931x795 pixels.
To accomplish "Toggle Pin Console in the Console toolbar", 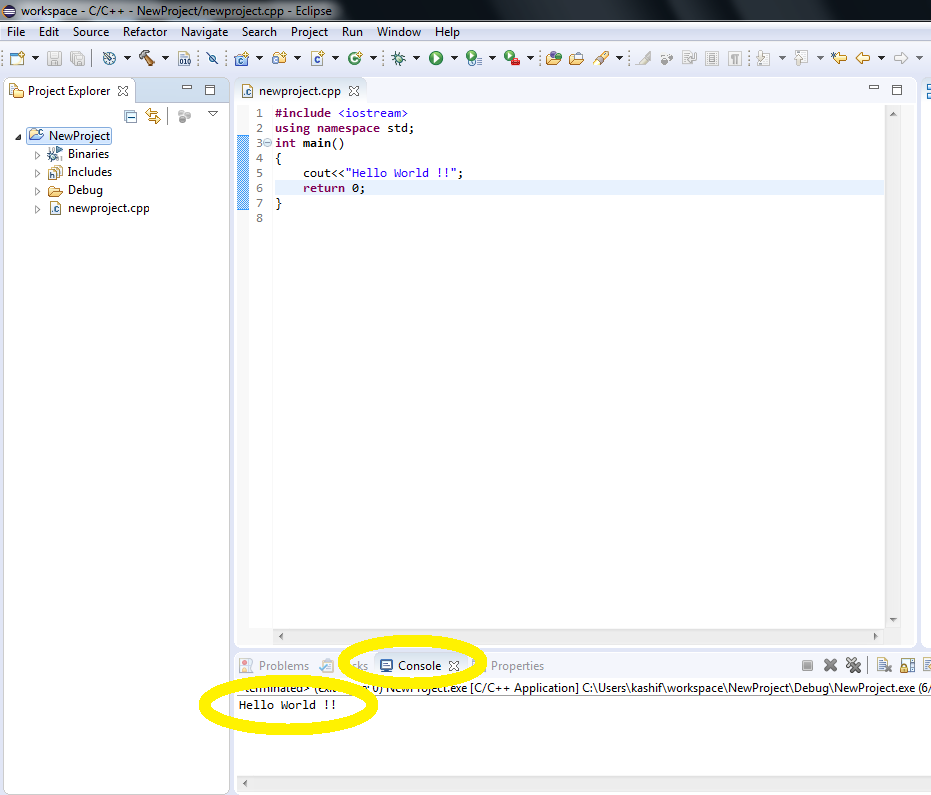I will pyautogui.click(x=927, y=665).
